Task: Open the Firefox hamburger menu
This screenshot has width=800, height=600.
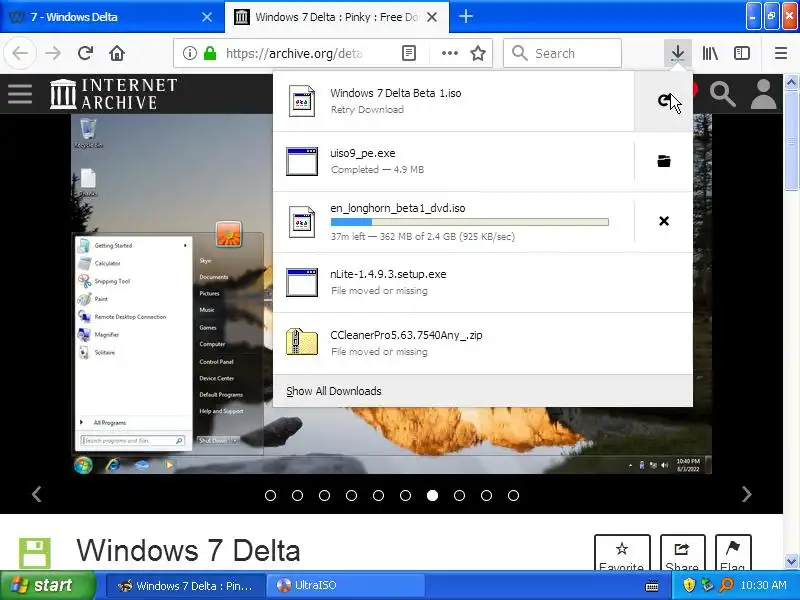Action: 781,53
